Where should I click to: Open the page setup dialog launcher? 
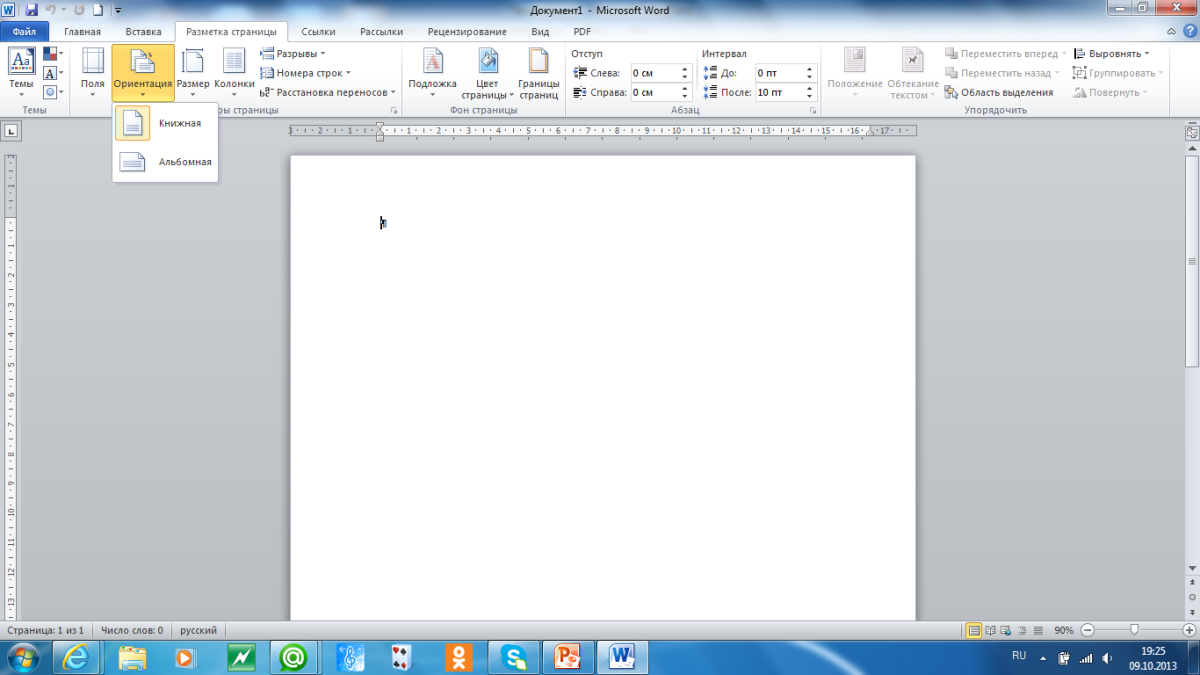pos(394,111)
